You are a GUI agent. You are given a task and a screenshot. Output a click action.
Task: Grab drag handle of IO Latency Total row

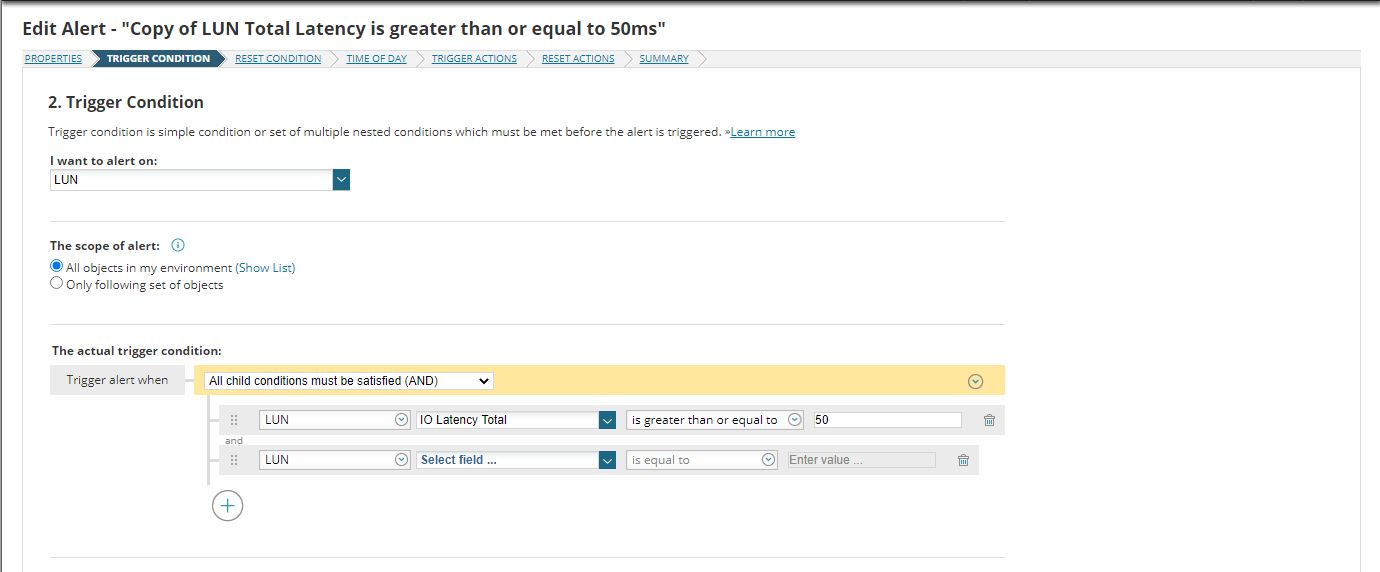[x=234, y=420]
